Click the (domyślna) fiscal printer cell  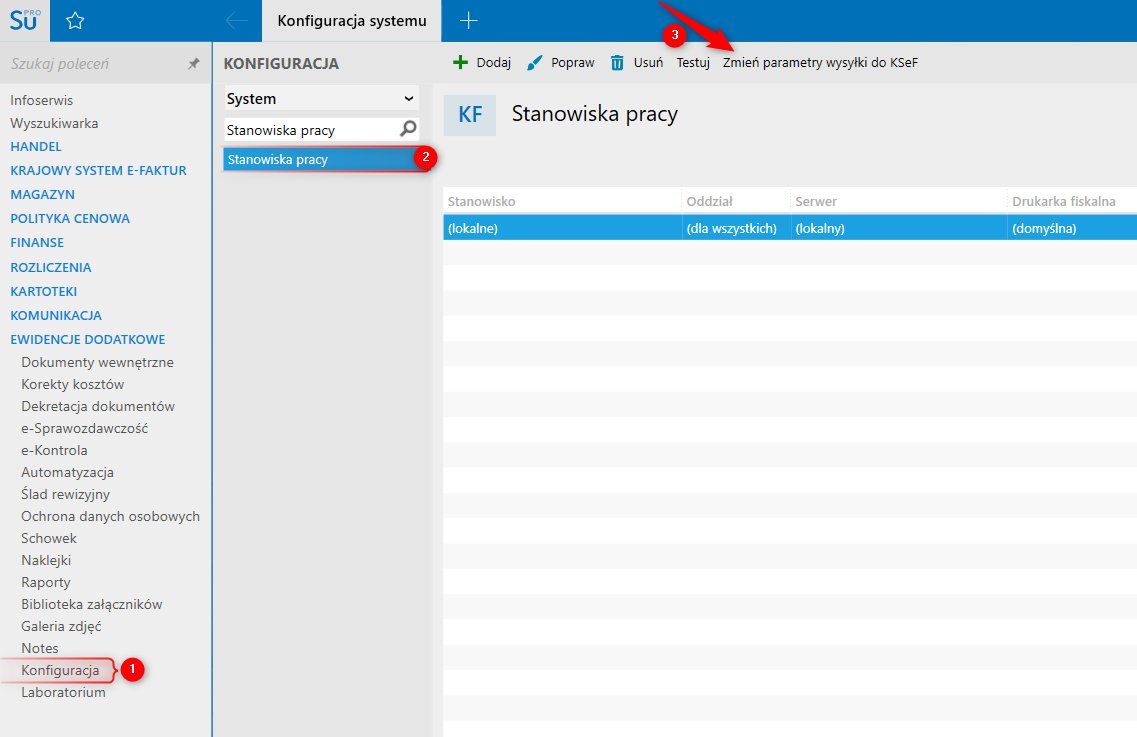click(1072, 228)
